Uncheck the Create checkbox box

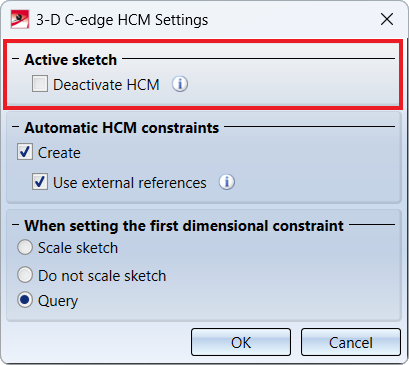(25, 152)
